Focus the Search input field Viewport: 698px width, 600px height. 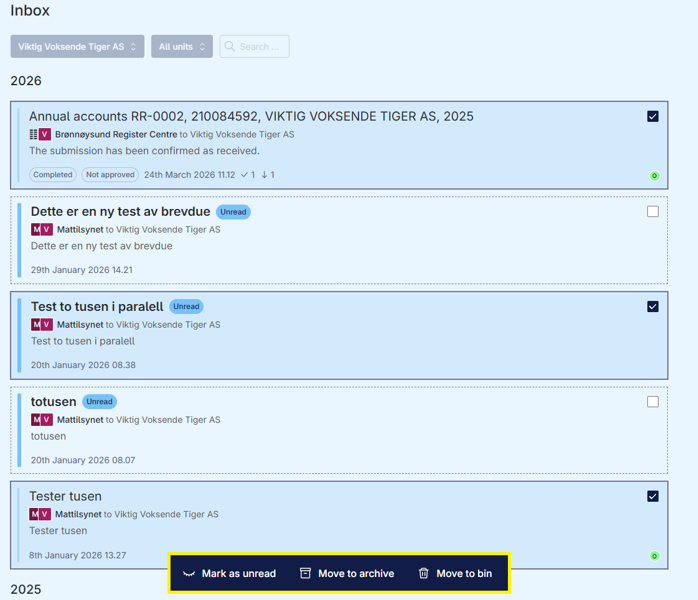point(254,46)
